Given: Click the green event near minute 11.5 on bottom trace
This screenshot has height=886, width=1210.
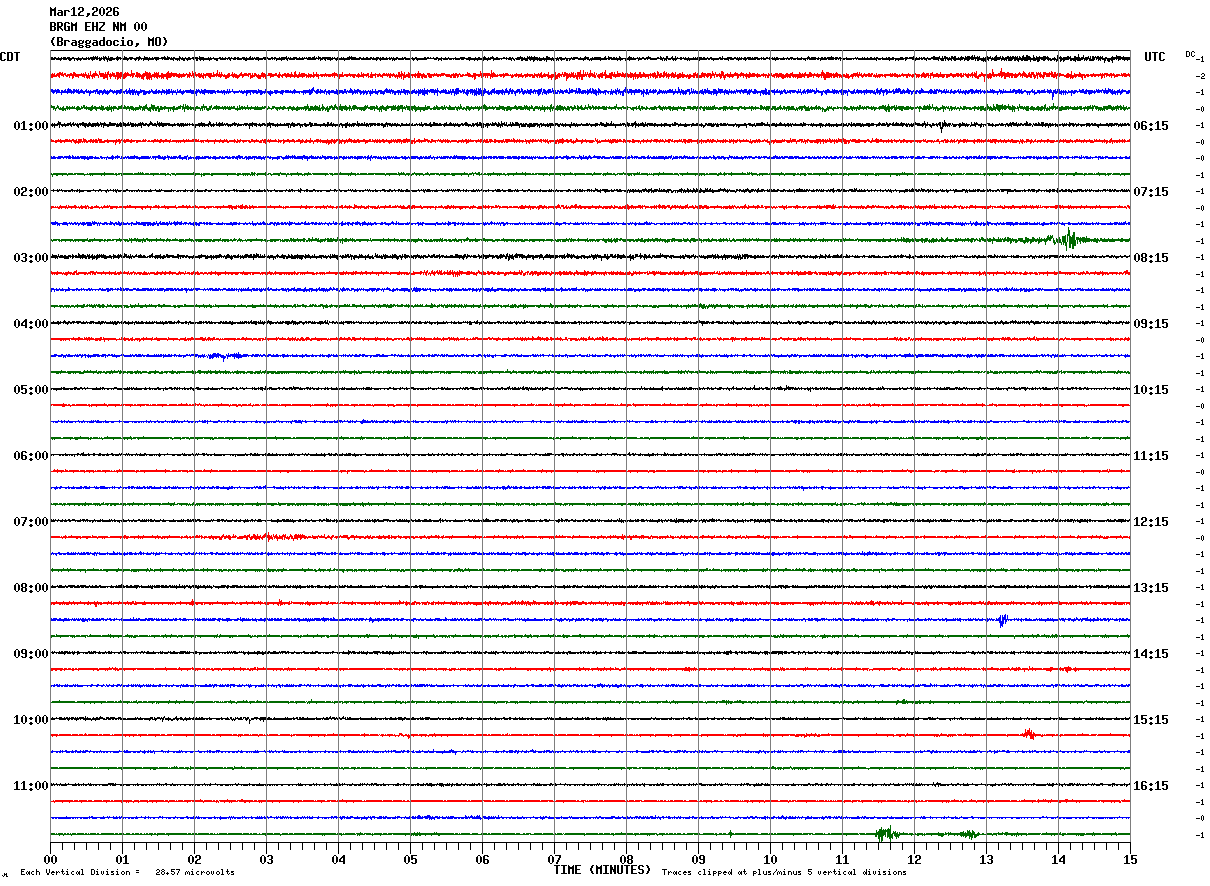Looking at the screenshot, I should 886,833.
